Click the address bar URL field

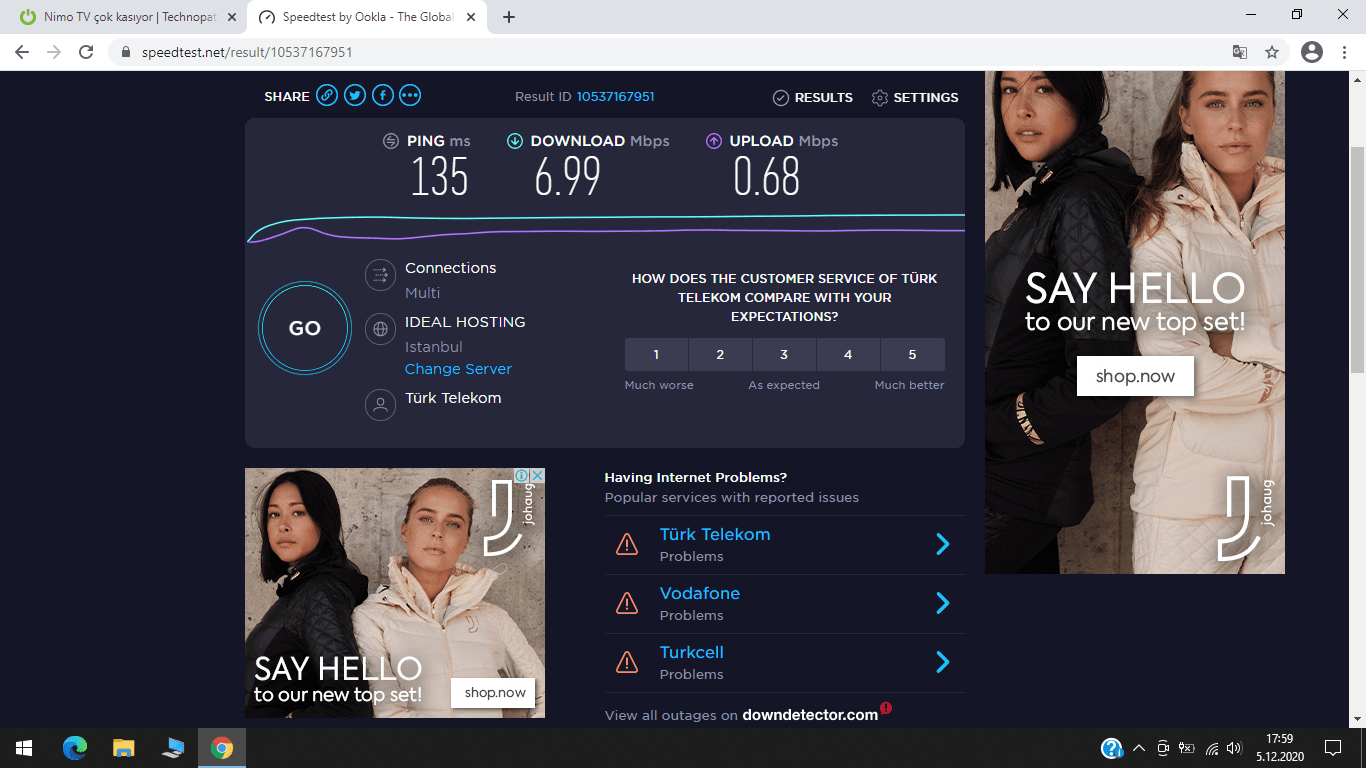click(x=670, y=52)
